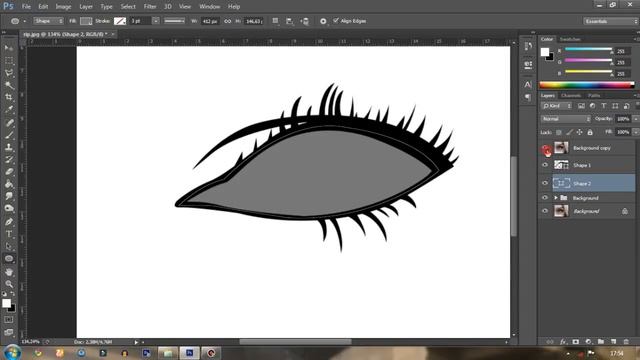640x360 pixels.
Task: Toggle lock image pixels brush icon
Action: coord(569,132)
